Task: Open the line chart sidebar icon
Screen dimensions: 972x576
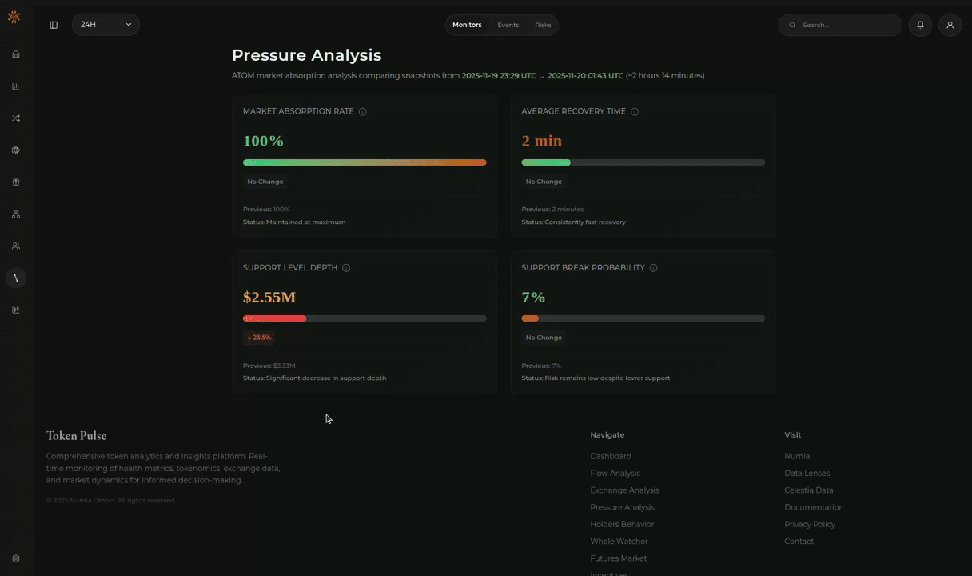Action: pos(16,310)
